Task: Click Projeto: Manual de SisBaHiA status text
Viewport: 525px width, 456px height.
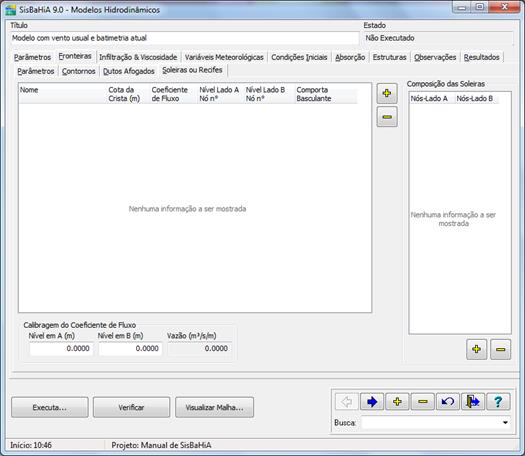Action: click(x=161, y=445)
